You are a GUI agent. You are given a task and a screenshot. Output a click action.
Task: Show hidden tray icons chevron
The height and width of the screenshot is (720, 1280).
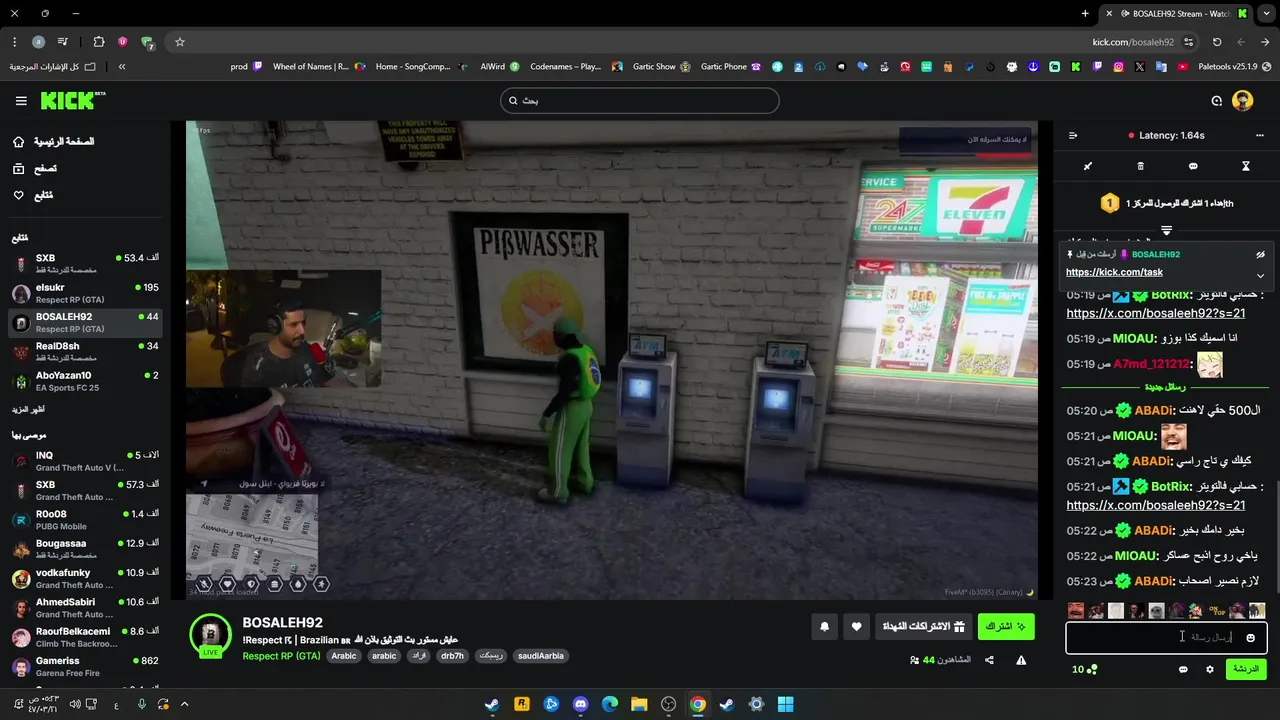(x=184, y=704)
